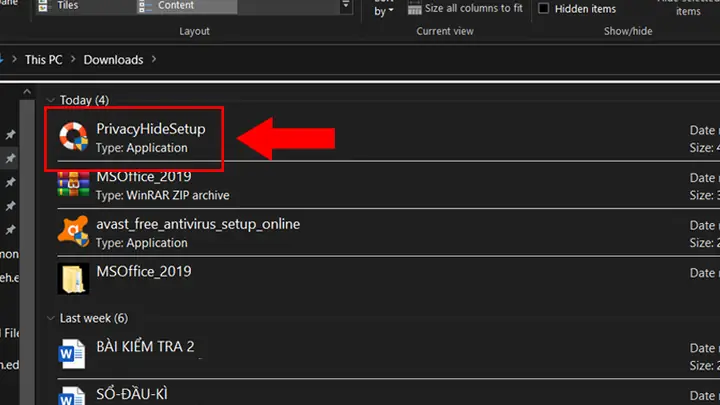This screenshot has height=405, width=720.
Task: Click the Size all columns to fit icon
Action: tap(414, 8)
